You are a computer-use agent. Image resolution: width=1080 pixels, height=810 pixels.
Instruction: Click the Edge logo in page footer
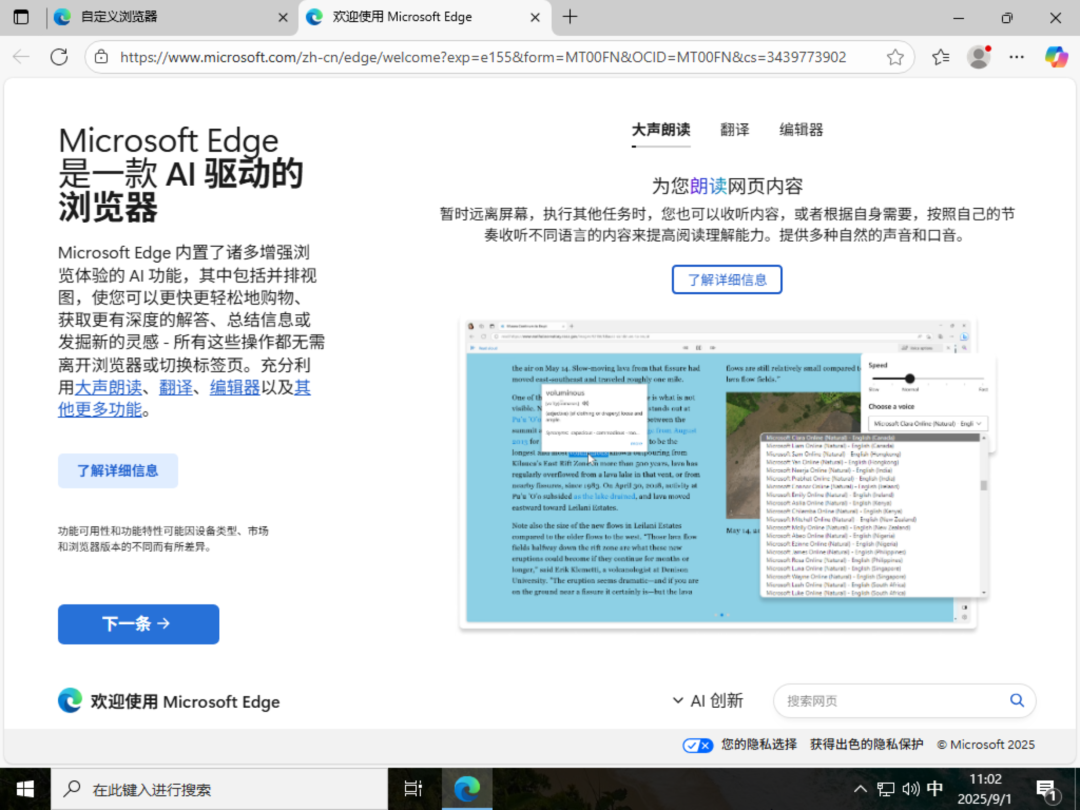click(70, 701)
